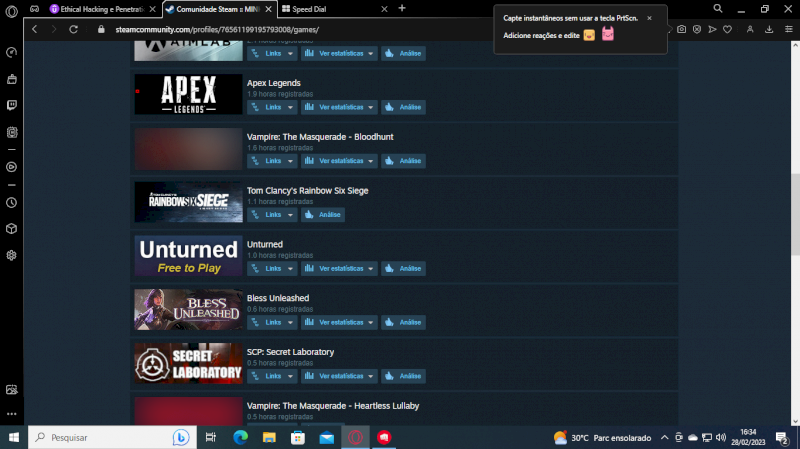
Task: Click Análise button for Rainbow Six Siege
Action: tap(323, 215)
